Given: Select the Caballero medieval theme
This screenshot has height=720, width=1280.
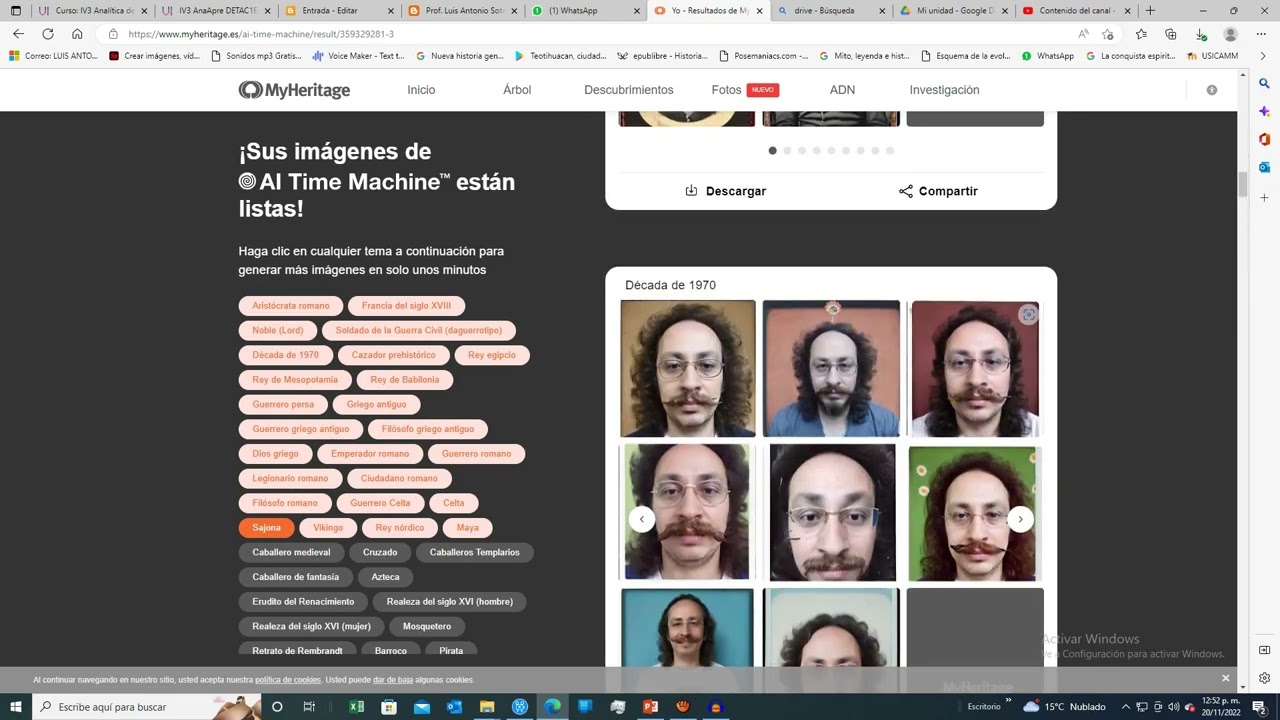Looking at the screenshot, I should pyautogui.click(x=291, y=552).
